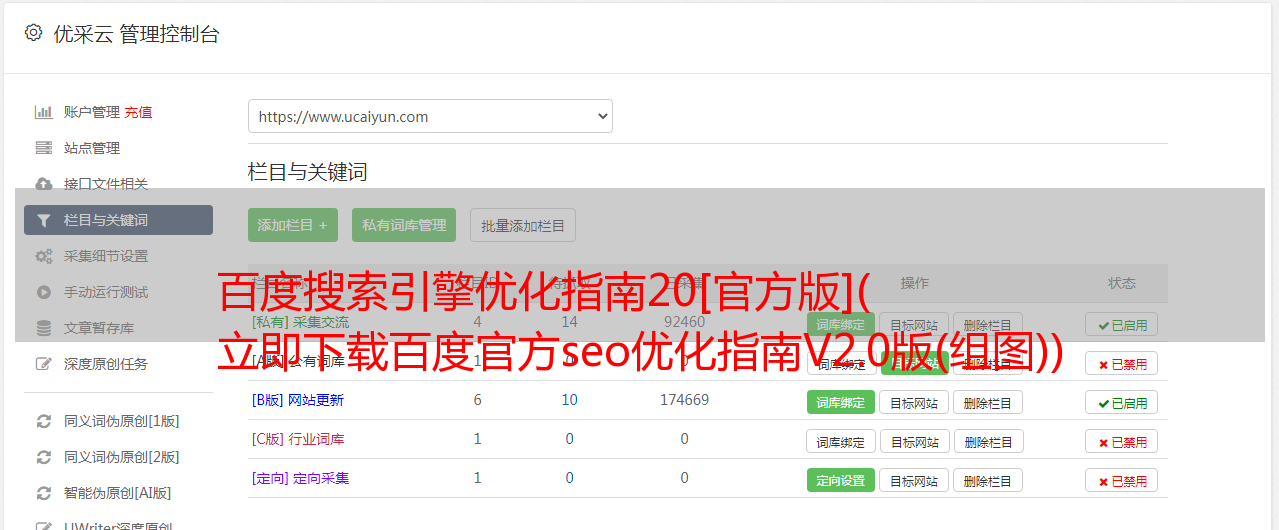
Task: Open the [C版] 行业词库 column link
Action: point(298,439)
